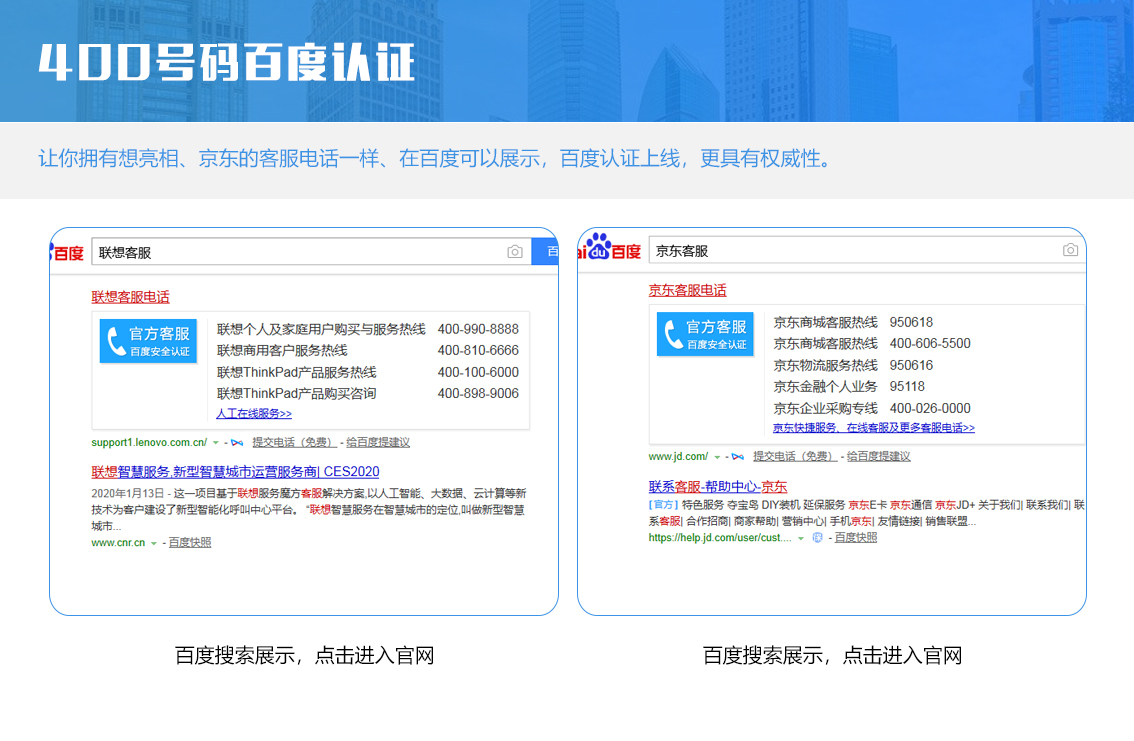Expand dropdown arrow after www.jd.com/
This screenshot has width=1134, height=741.
point(717,458)
